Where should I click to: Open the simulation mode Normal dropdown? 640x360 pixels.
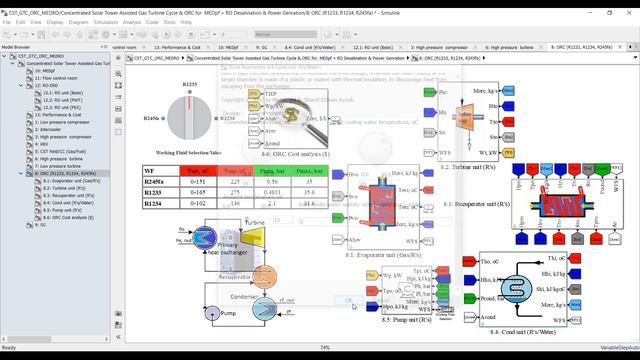(286, 35)
